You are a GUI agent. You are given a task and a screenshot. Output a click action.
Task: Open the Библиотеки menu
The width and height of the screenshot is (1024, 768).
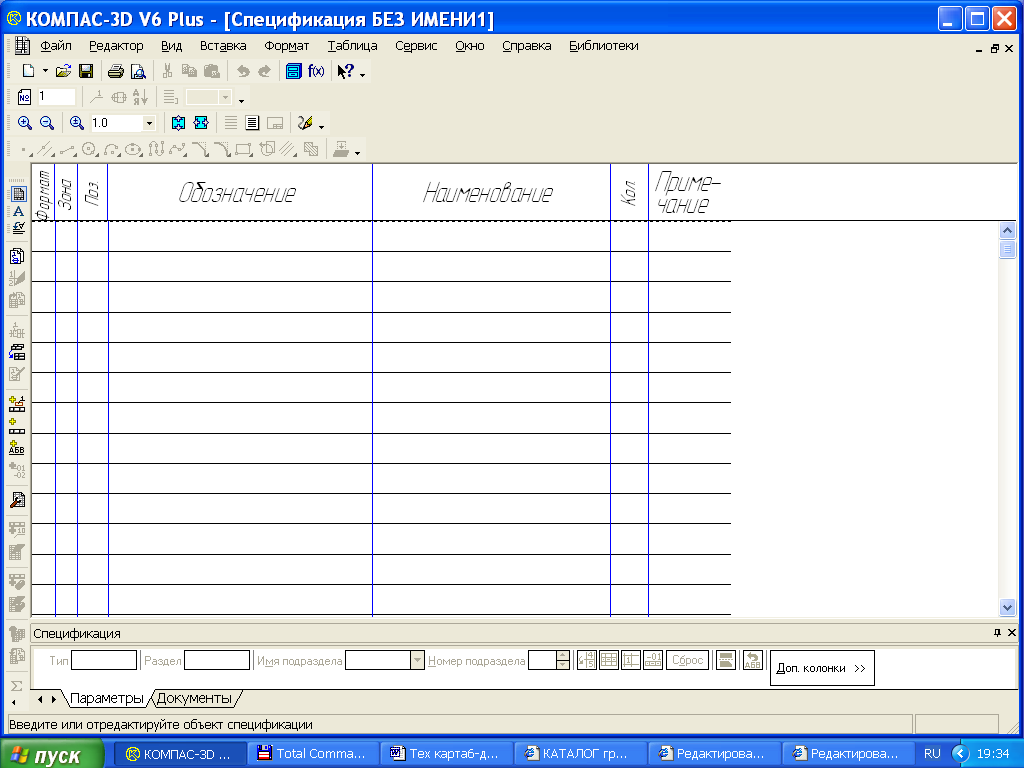[x=603, y=46]
